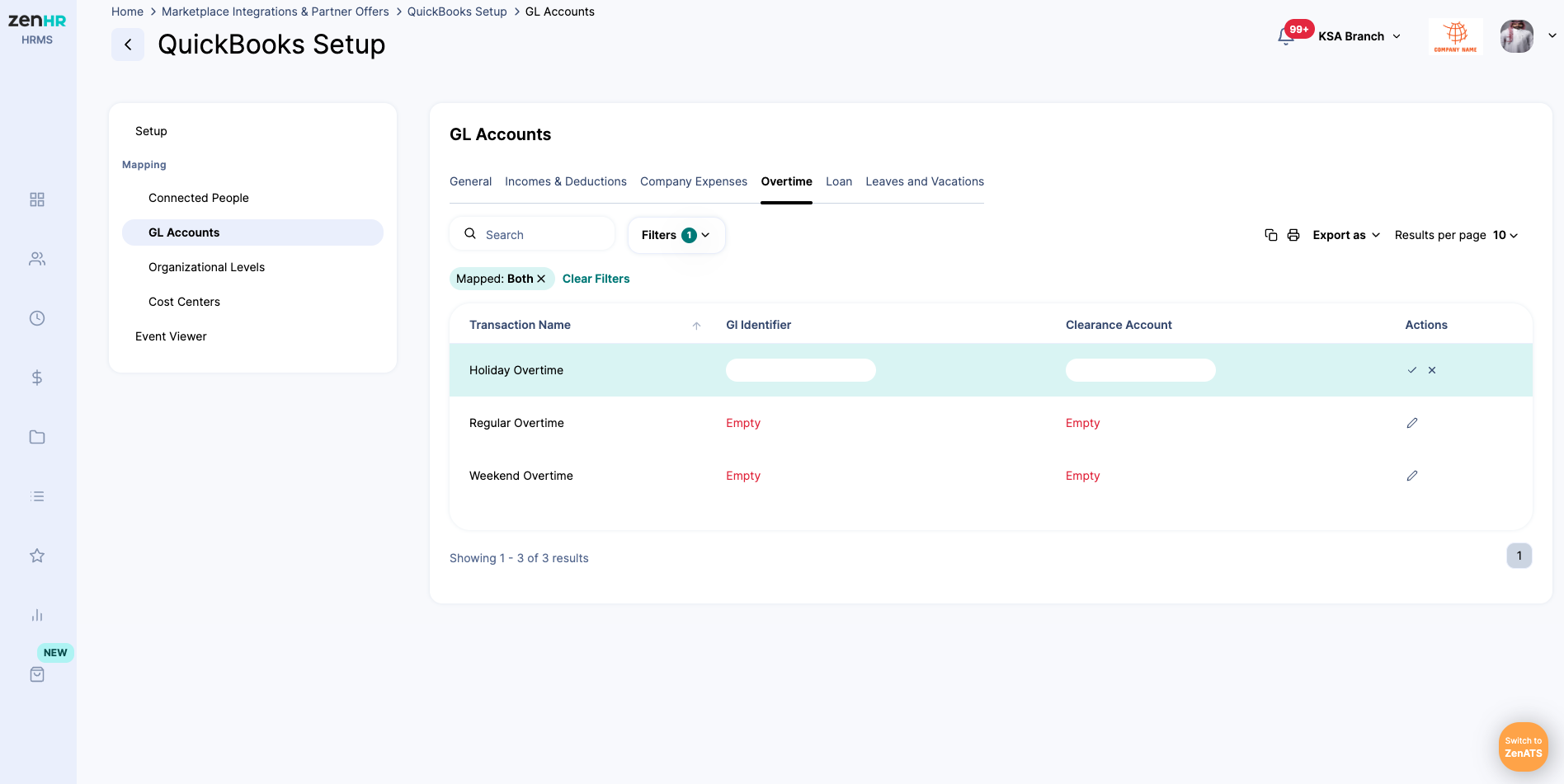Switch to Leaves and Vacations tab
This screenshot has height=784, width=1564.
click(x=925, y=181)
